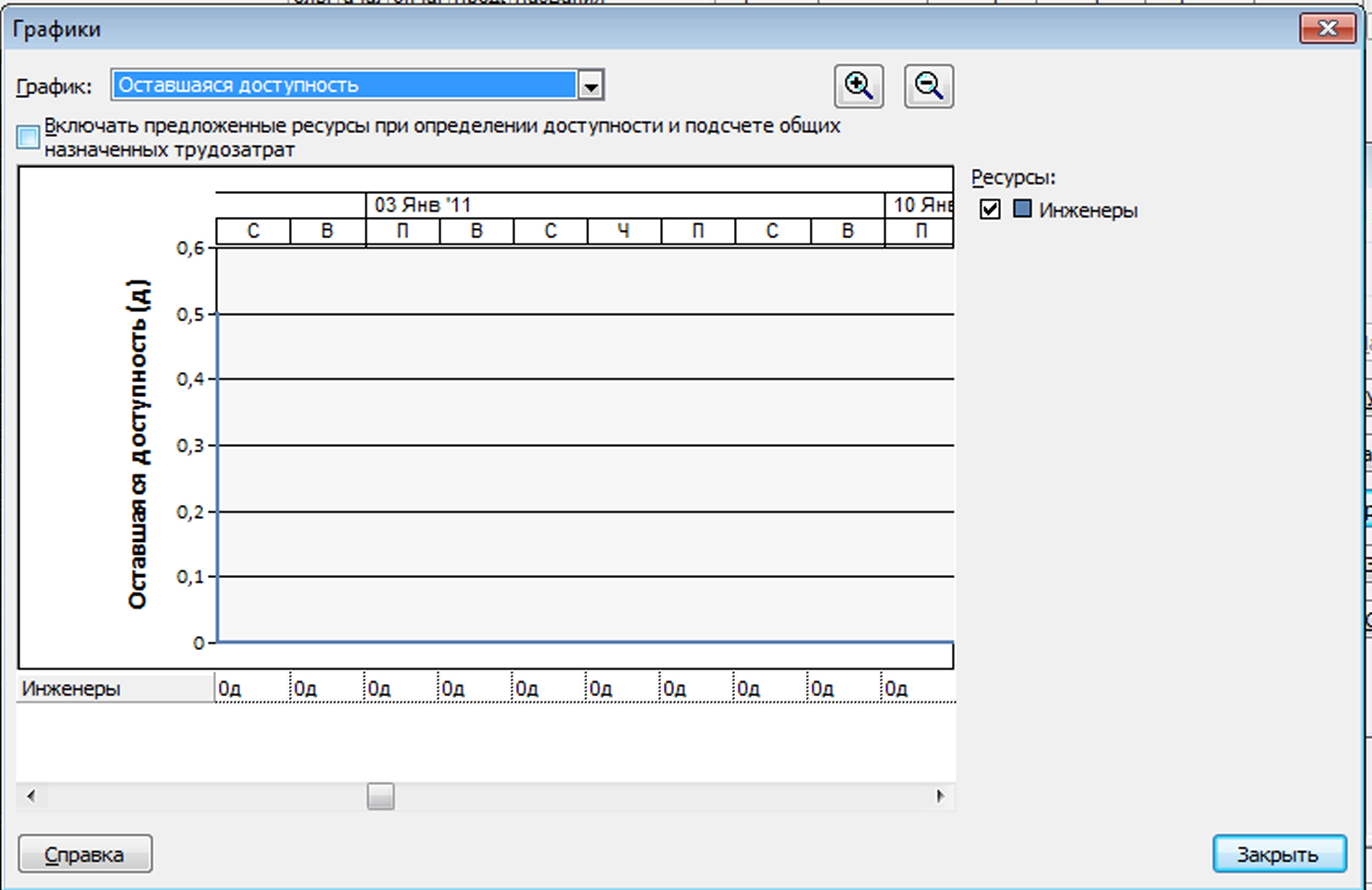Zoom out the availability graph
This screenshot has width=1372, height=890.
click(x=929, y=87)
